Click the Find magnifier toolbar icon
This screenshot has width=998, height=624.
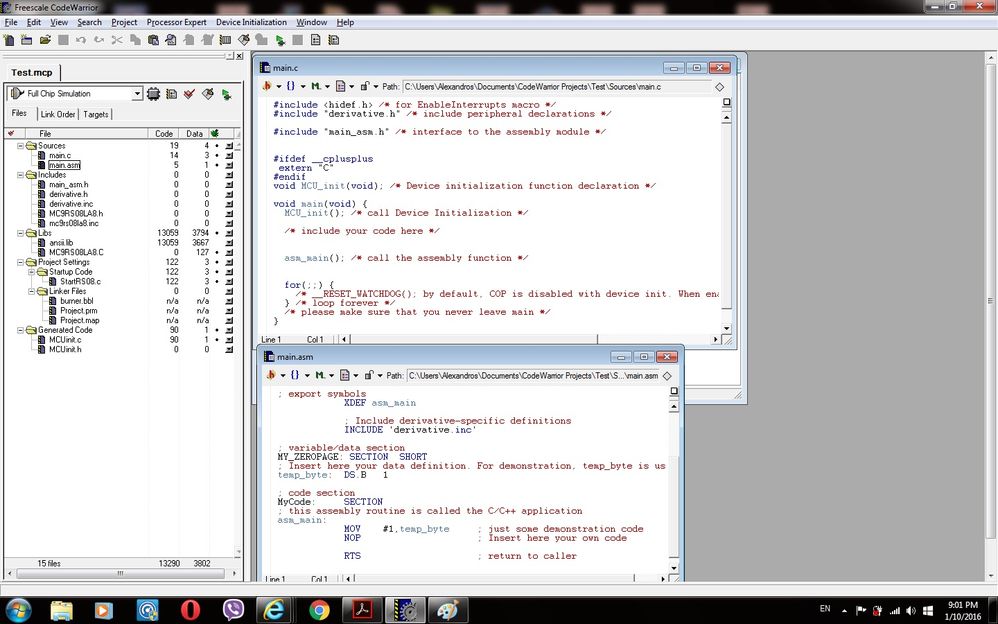(x=171, y=39)
